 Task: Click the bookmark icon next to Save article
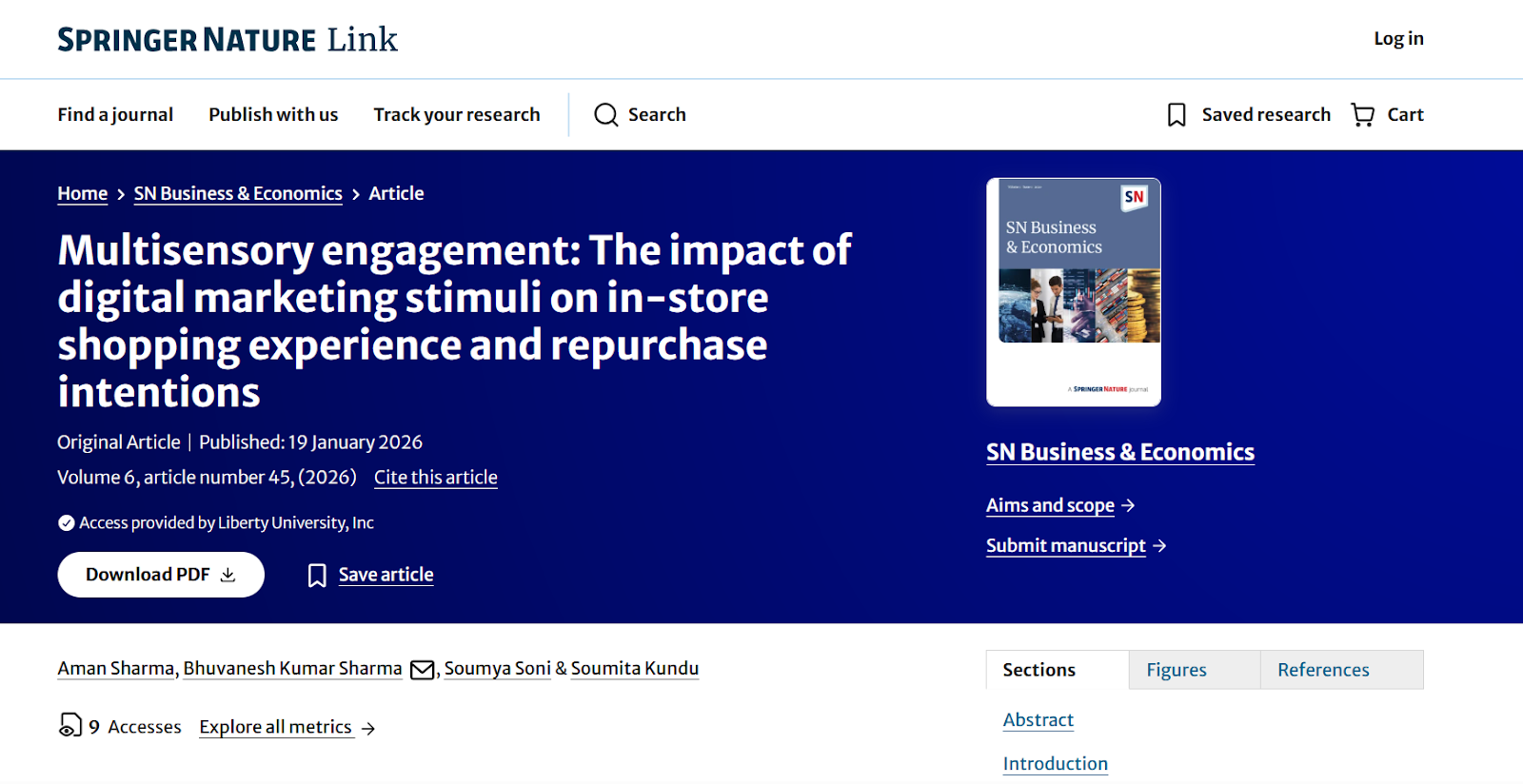[317, 575]
